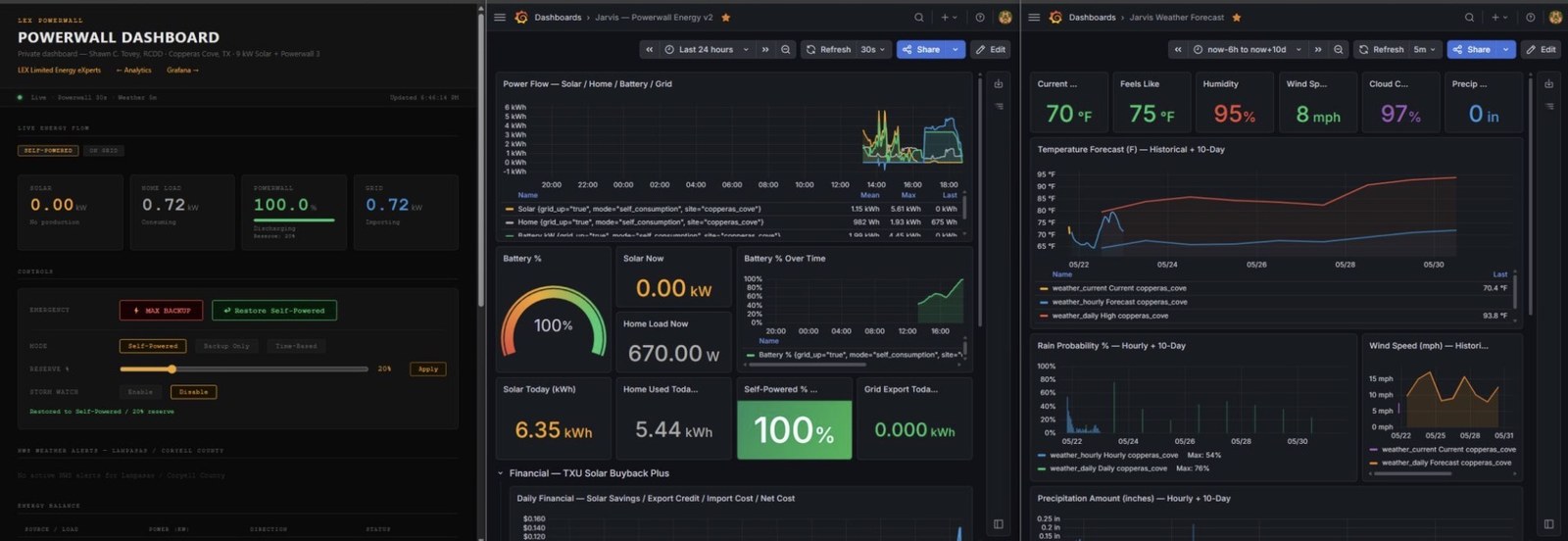Image resolution: width=1568 pixels, height=541 pixels.
Task: Click the Battery % gauge panel
Action: [553, 310]
